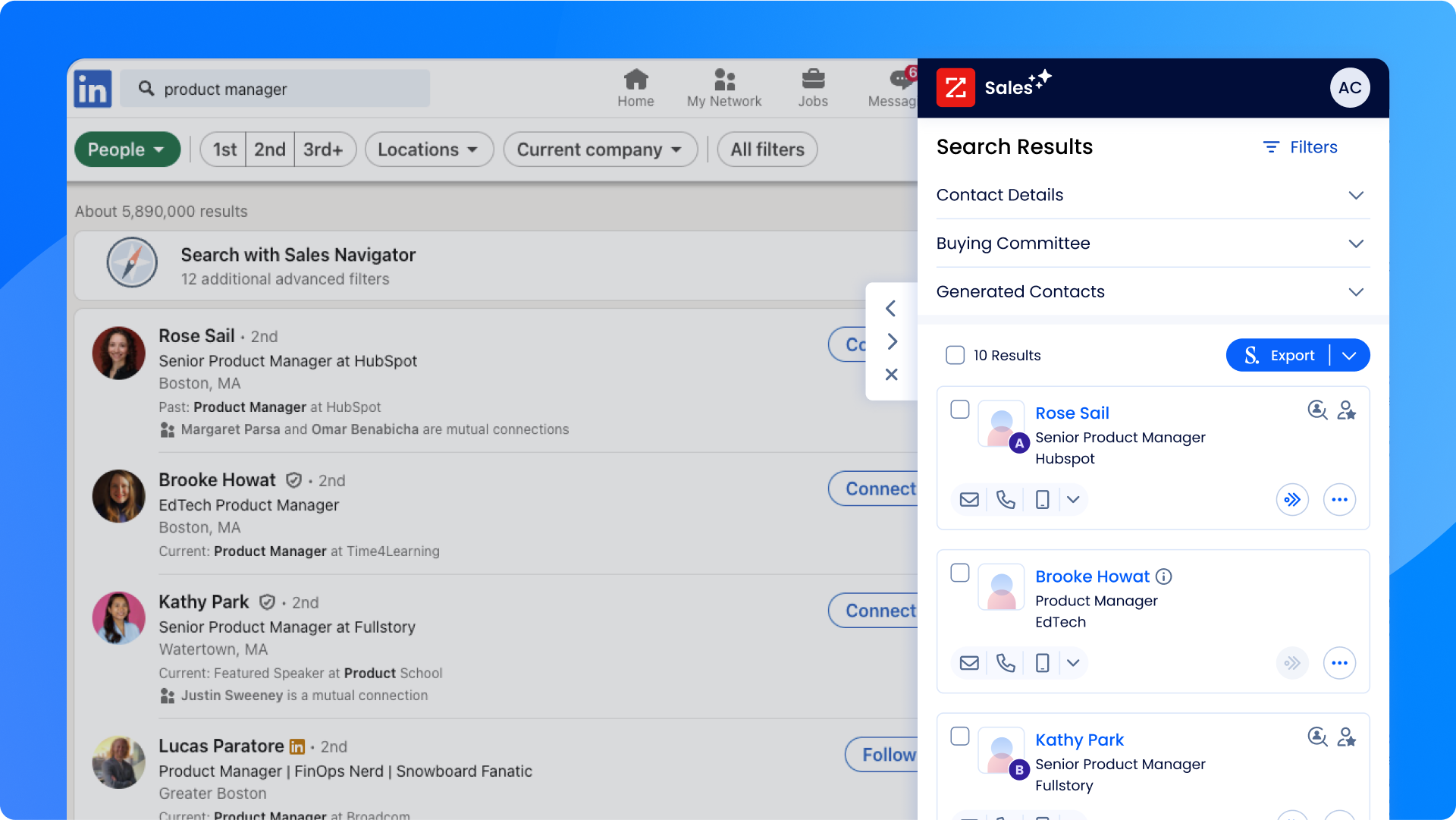Click the LinkedIn search field
Image resolution: width=1456 pixels, height=820 pixels.
(275, 89)
